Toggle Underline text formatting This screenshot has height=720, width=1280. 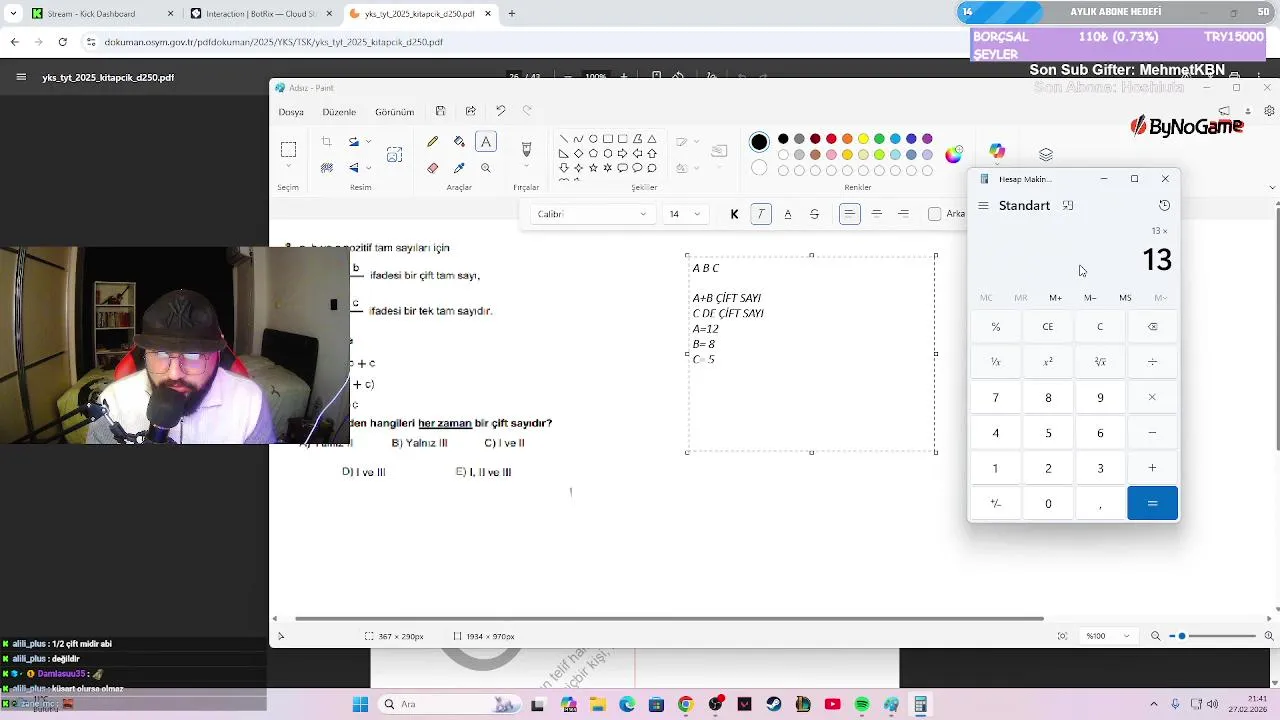(x=787, y=214)
